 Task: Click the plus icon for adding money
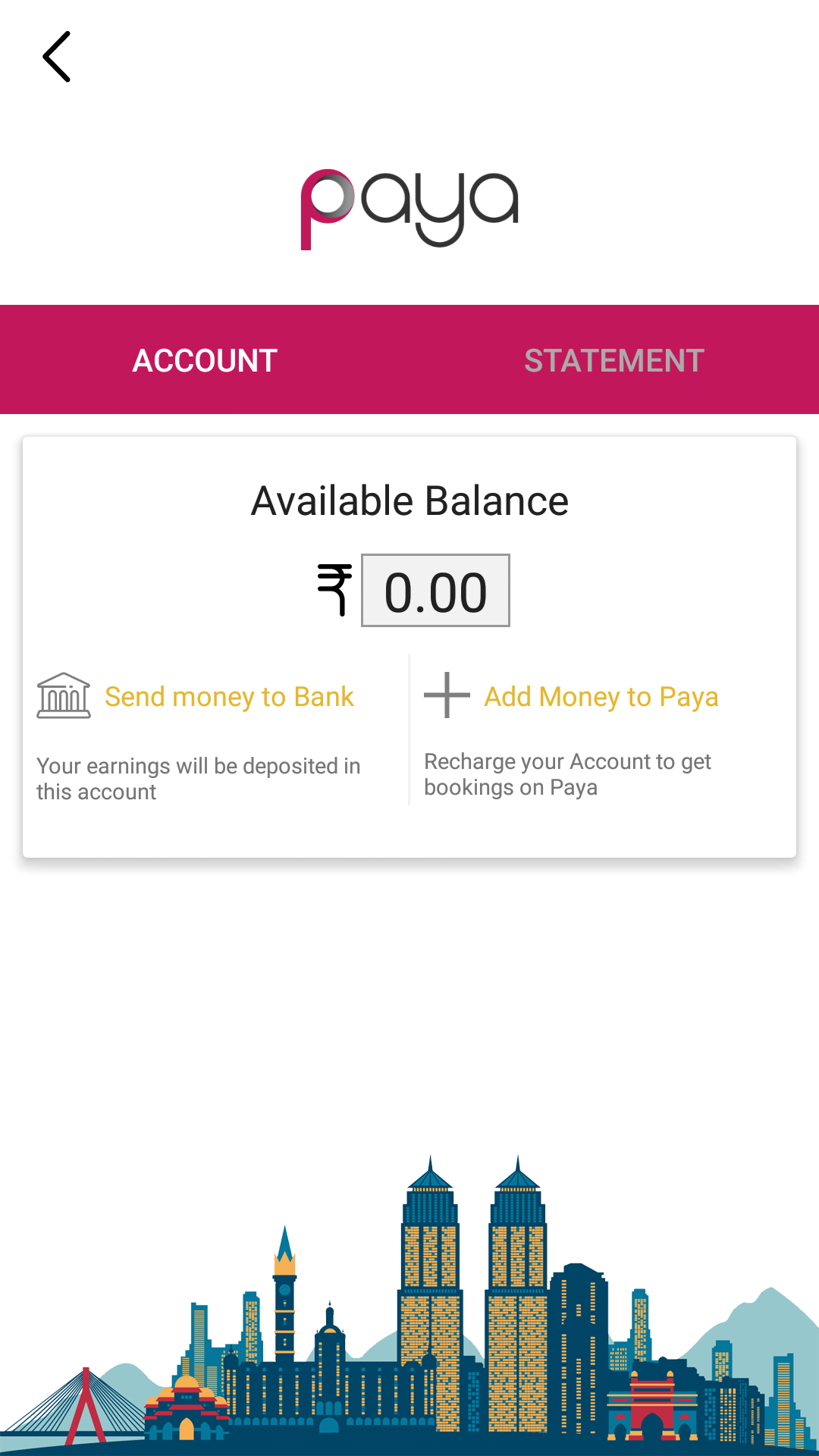447,695
